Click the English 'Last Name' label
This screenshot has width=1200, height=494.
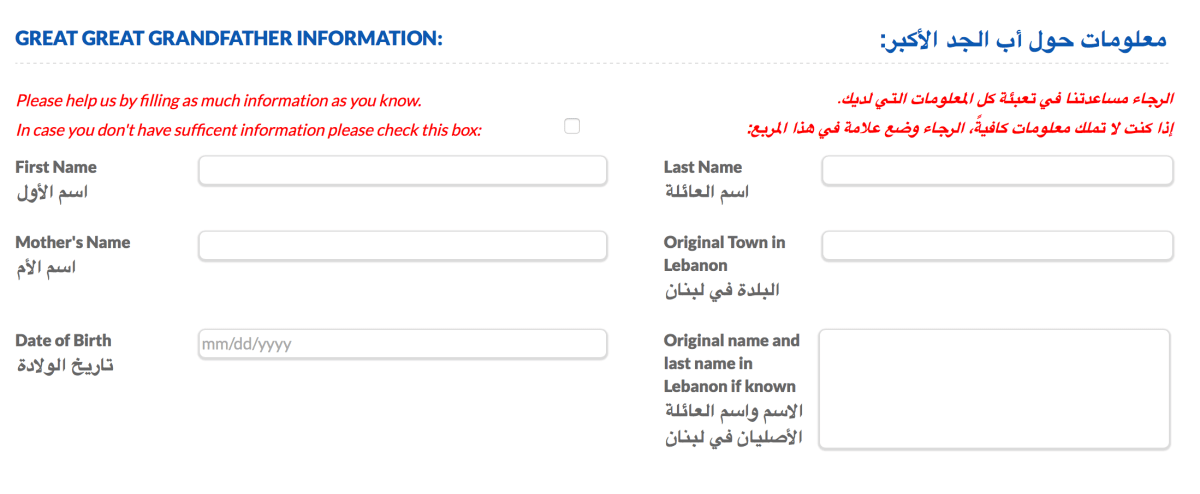click(x=703, y=167)
